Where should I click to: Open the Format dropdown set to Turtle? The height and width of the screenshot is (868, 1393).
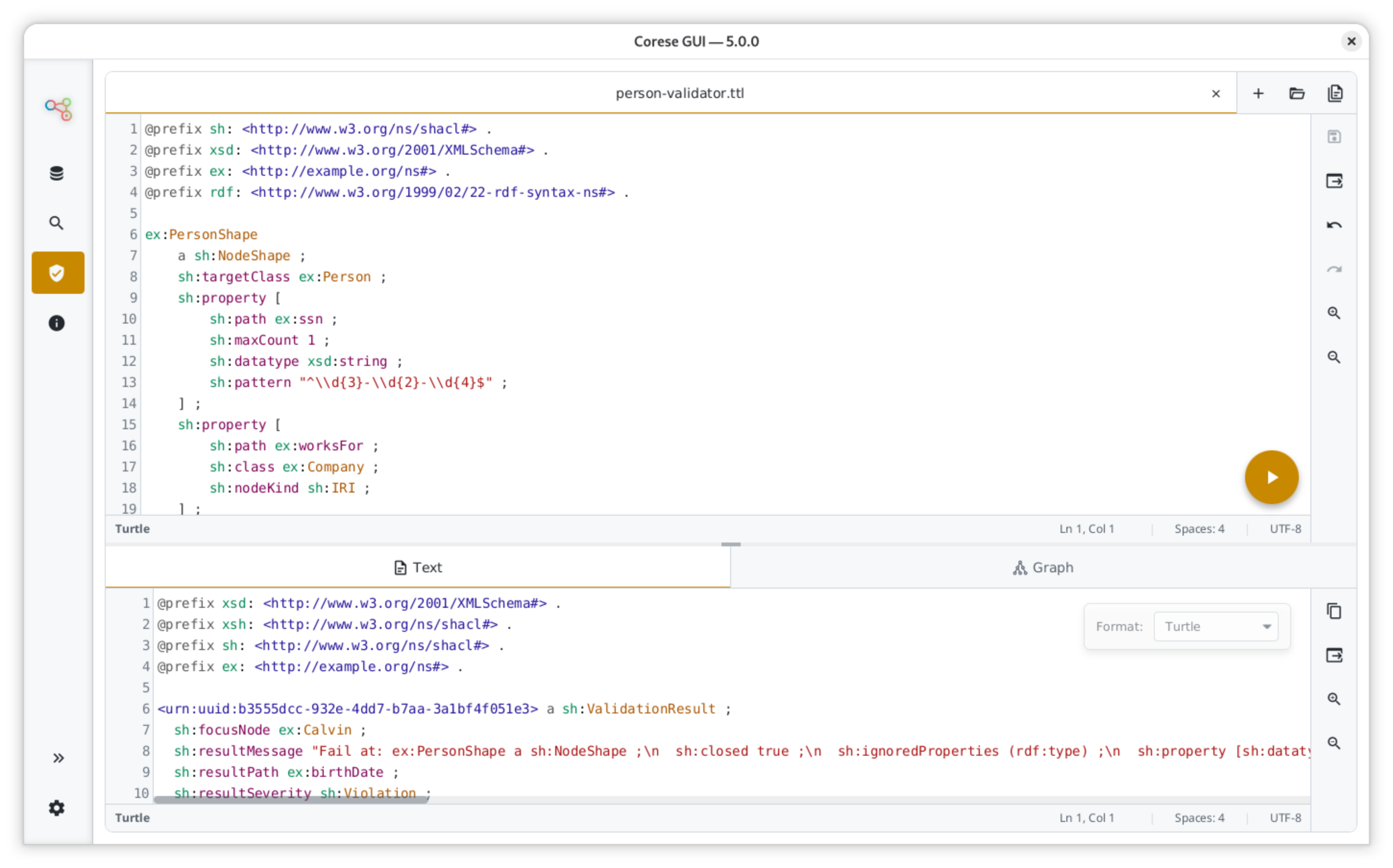(1216, 627)
